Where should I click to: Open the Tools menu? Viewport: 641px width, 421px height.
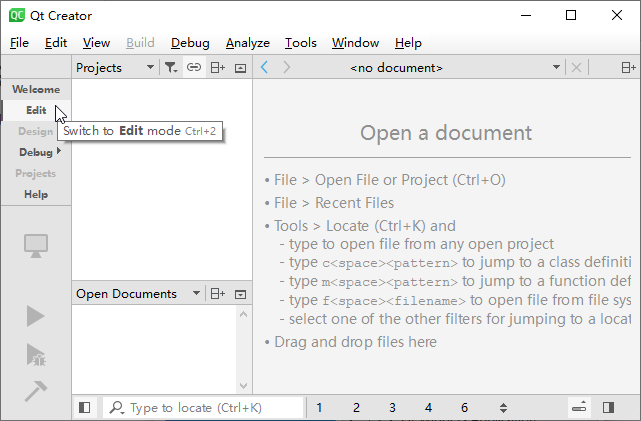point(300,43)
